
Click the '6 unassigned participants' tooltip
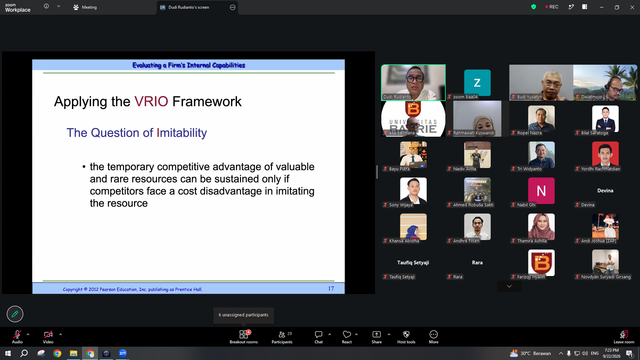click(244, 315)
